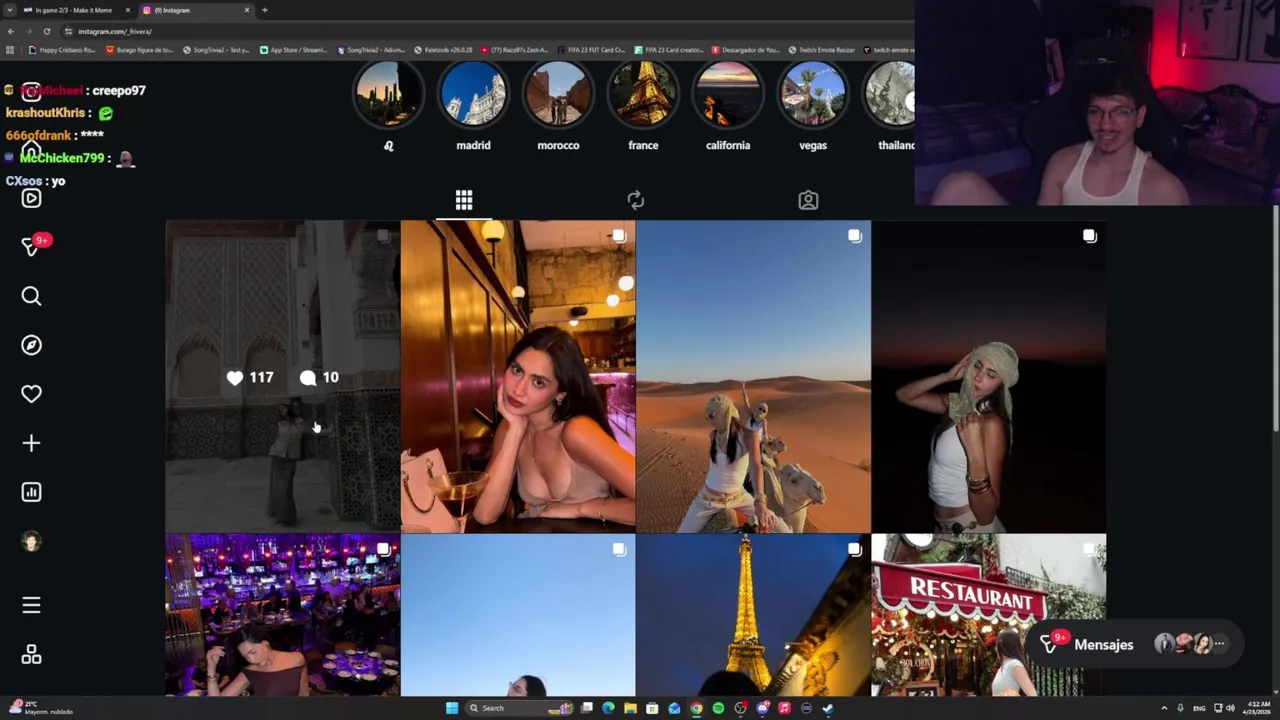Click the Mensajes floating messages button
1280x720 pixels.
coord(1137,644)
